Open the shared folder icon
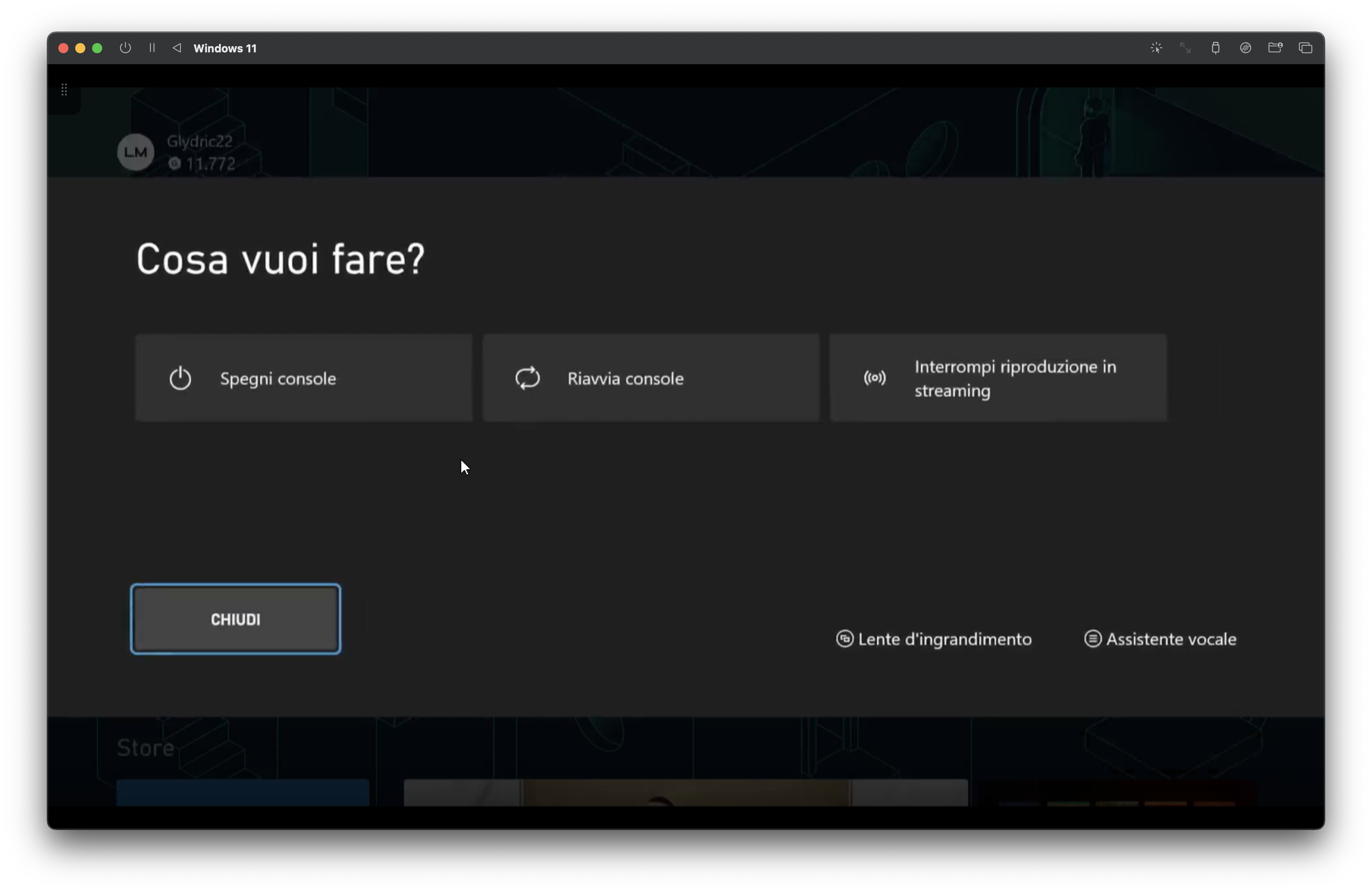 (x=1275, y=48)
